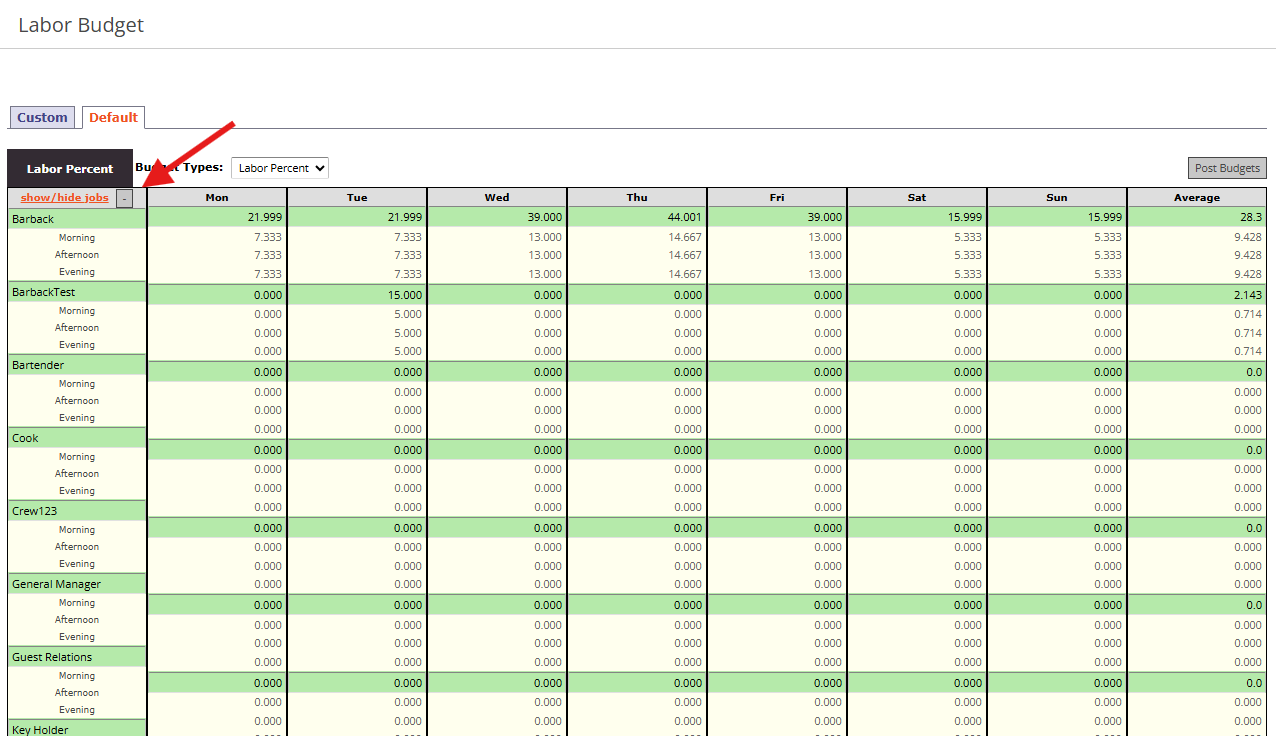This screenshot has height=736, width=1276.
Task: Select the Barback job row label
Action: coord(77,219)
